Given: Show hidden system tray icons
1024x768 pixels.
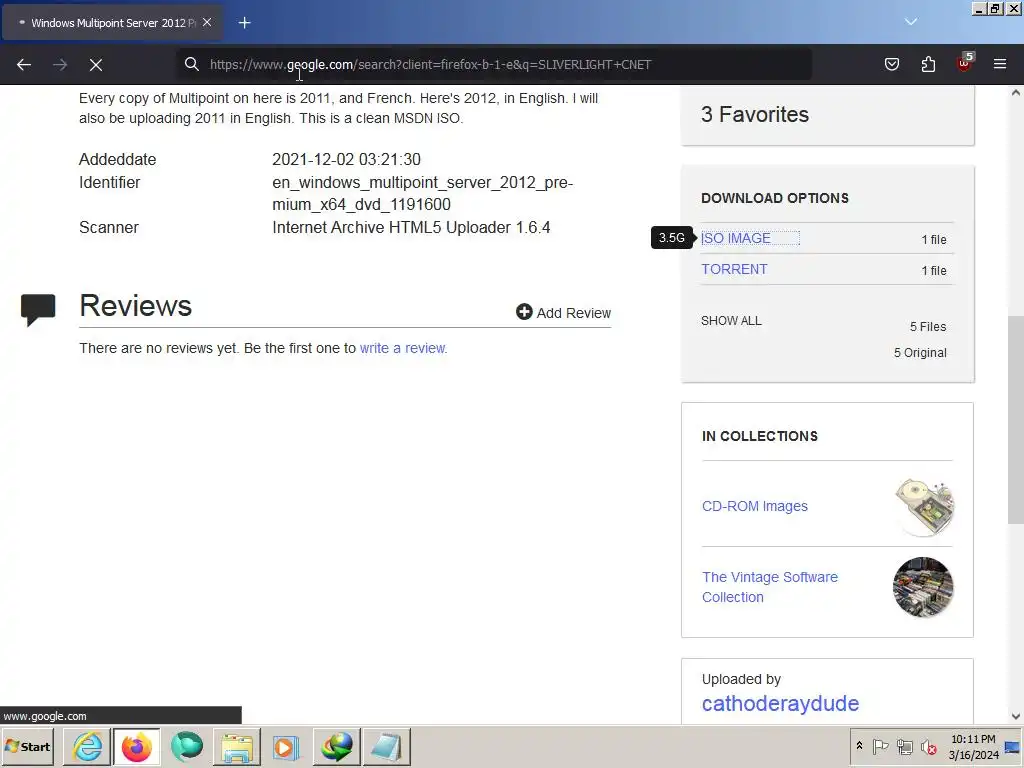Looking at the screenshot, I should 859,746.
